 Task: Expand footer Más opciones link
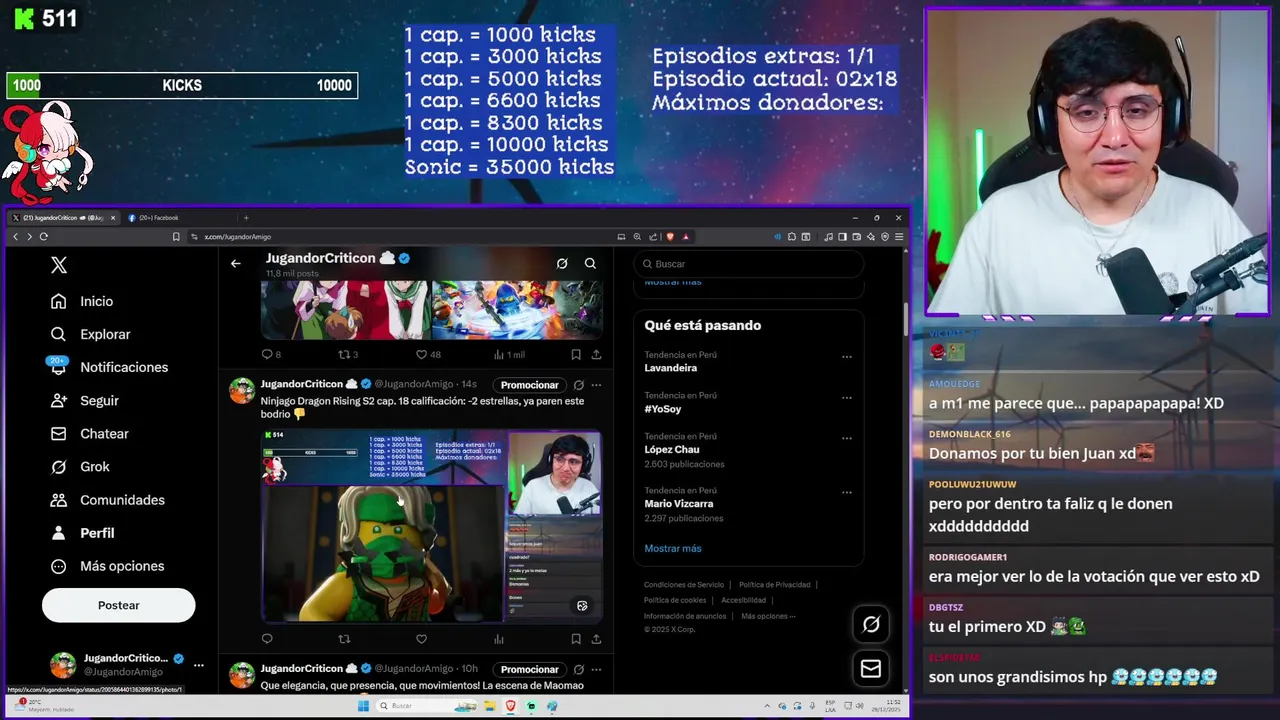click(768, 616)
